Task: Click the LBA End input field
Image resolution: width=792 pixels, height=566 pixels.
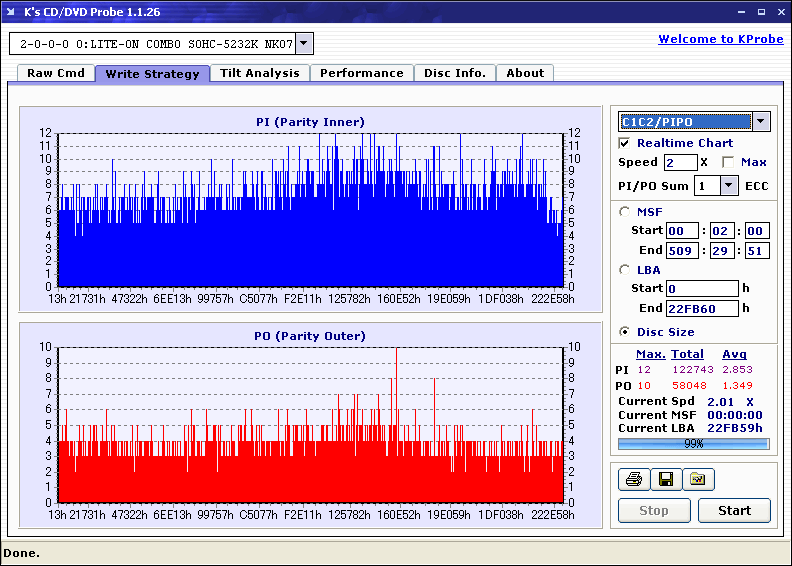Action: click(x=702, y=308)
